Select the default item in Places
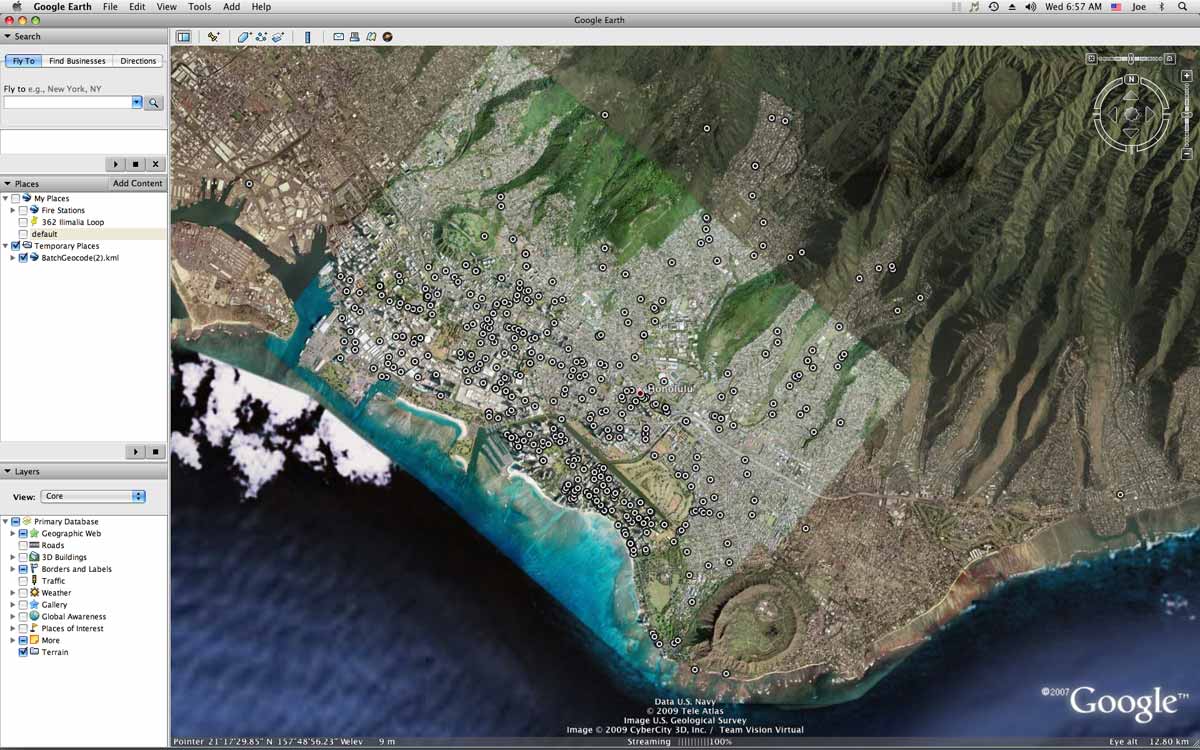 tap(44, 234)
